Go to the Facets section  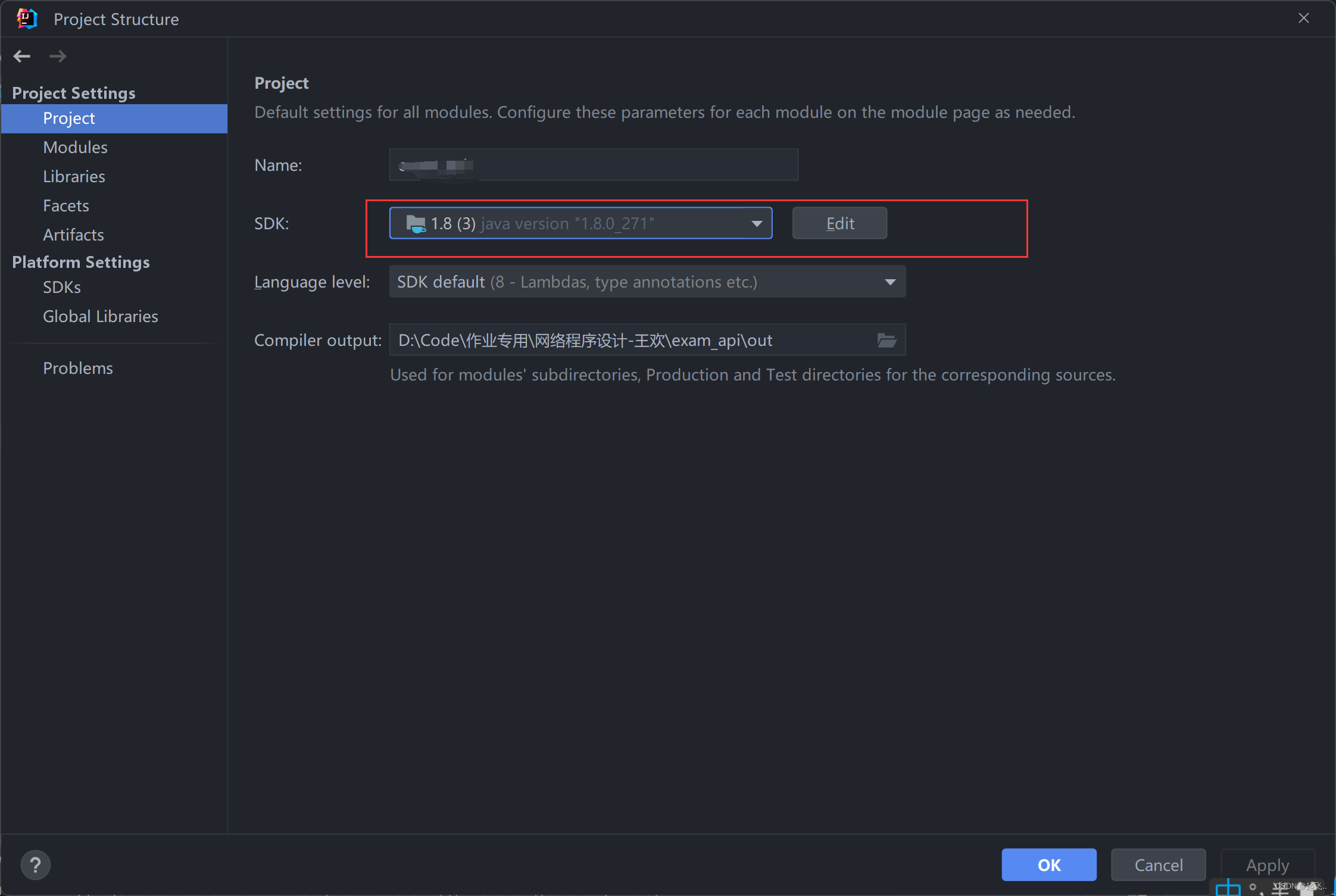pyautogui.click(x=65, y=206)
